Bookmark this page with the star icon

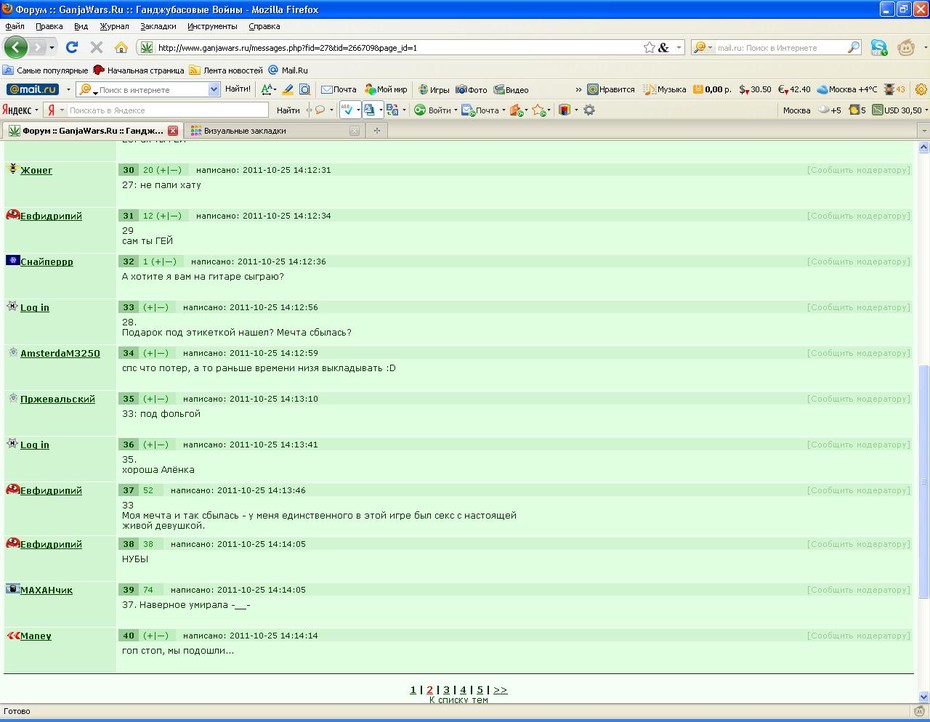tap(649, 47)
